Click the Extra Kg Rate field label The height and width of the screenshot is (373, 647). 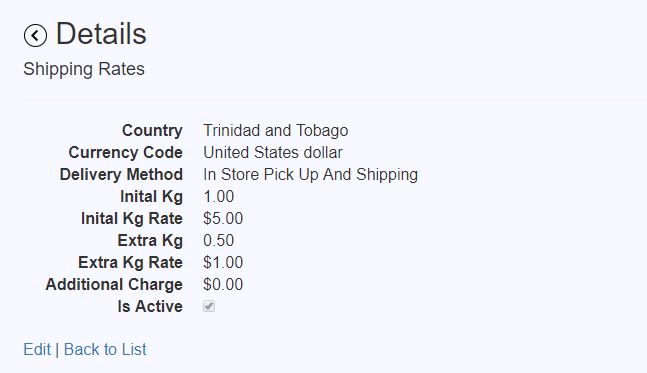(130, 262)
